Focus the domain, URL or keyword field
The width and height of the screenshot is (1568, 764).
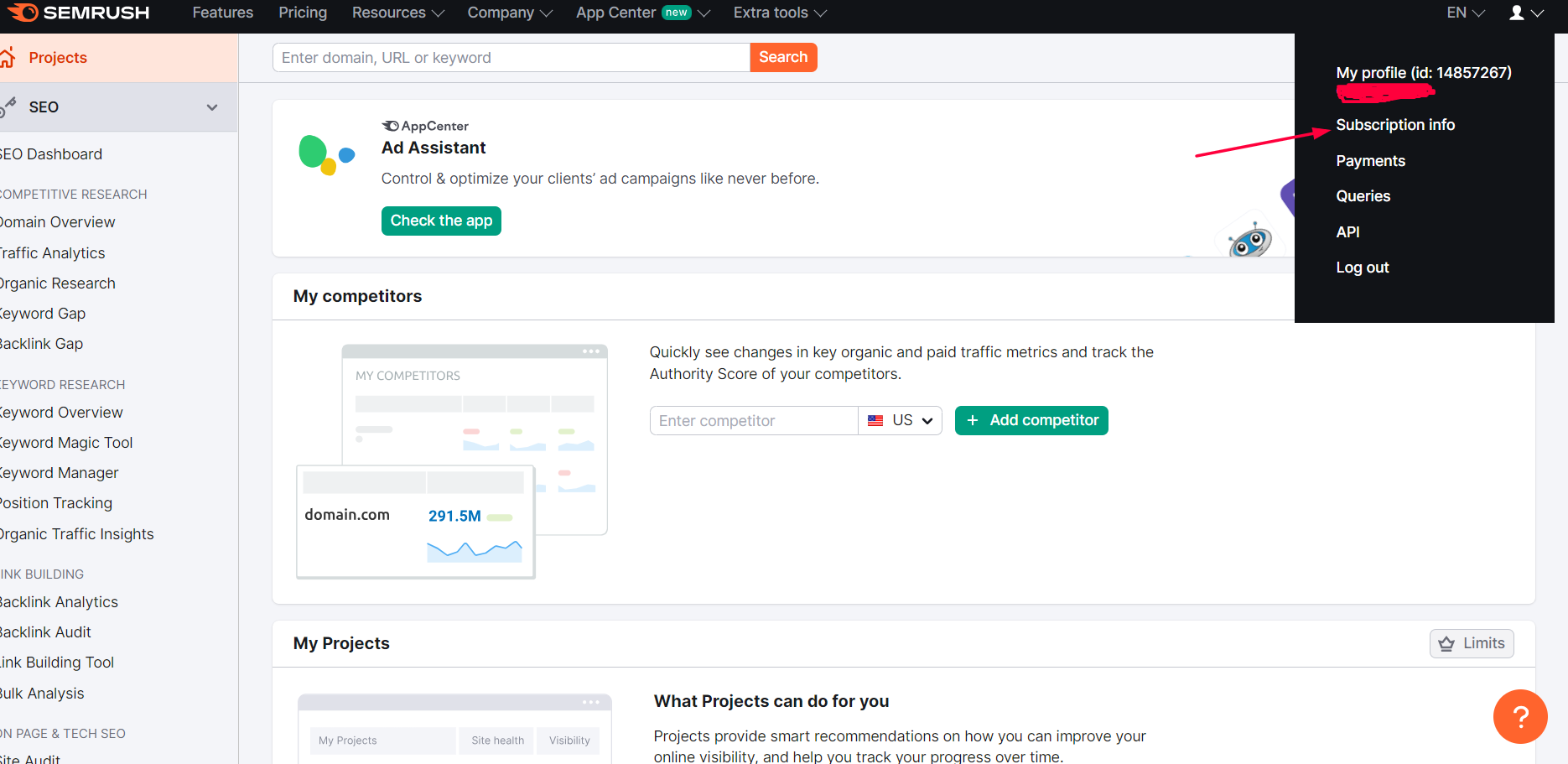511,57
